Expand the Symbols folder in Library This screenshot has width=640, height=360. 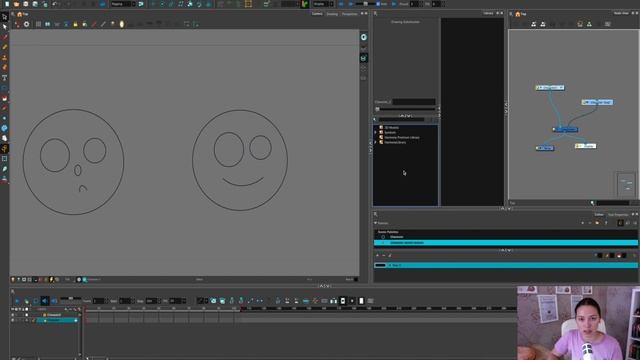pyautogui.click(x=376, y=132)
